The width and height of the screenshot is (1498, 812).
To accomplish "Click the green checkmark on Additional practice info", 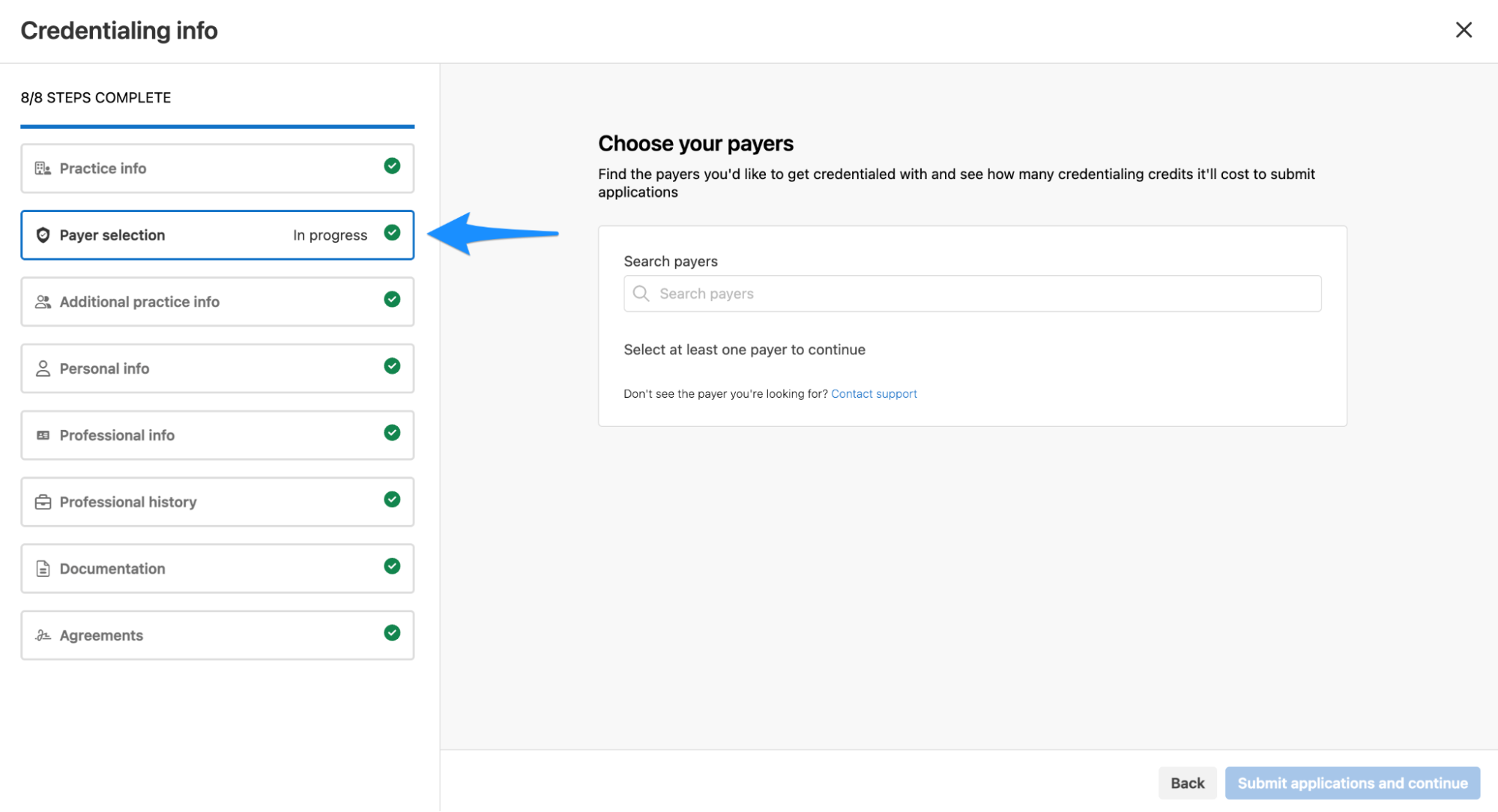I will (x=392, y=299).
